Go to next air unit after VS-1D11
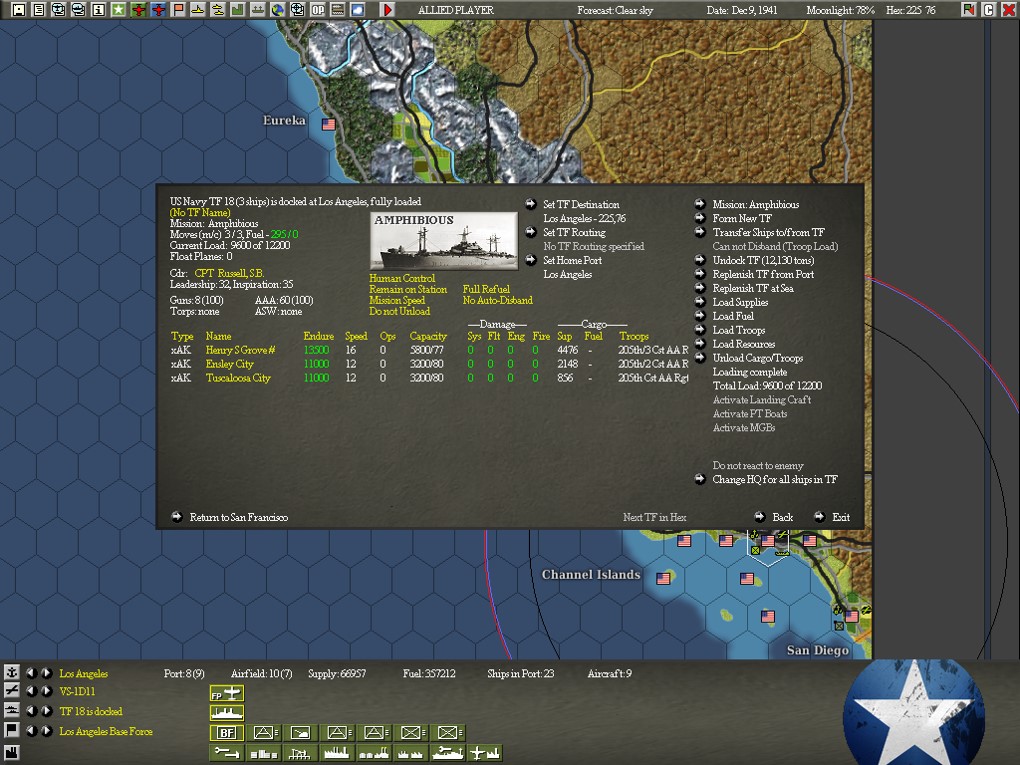Image resolution: width=1020 pixels, height=765 pixels. (x=46, y=691)
